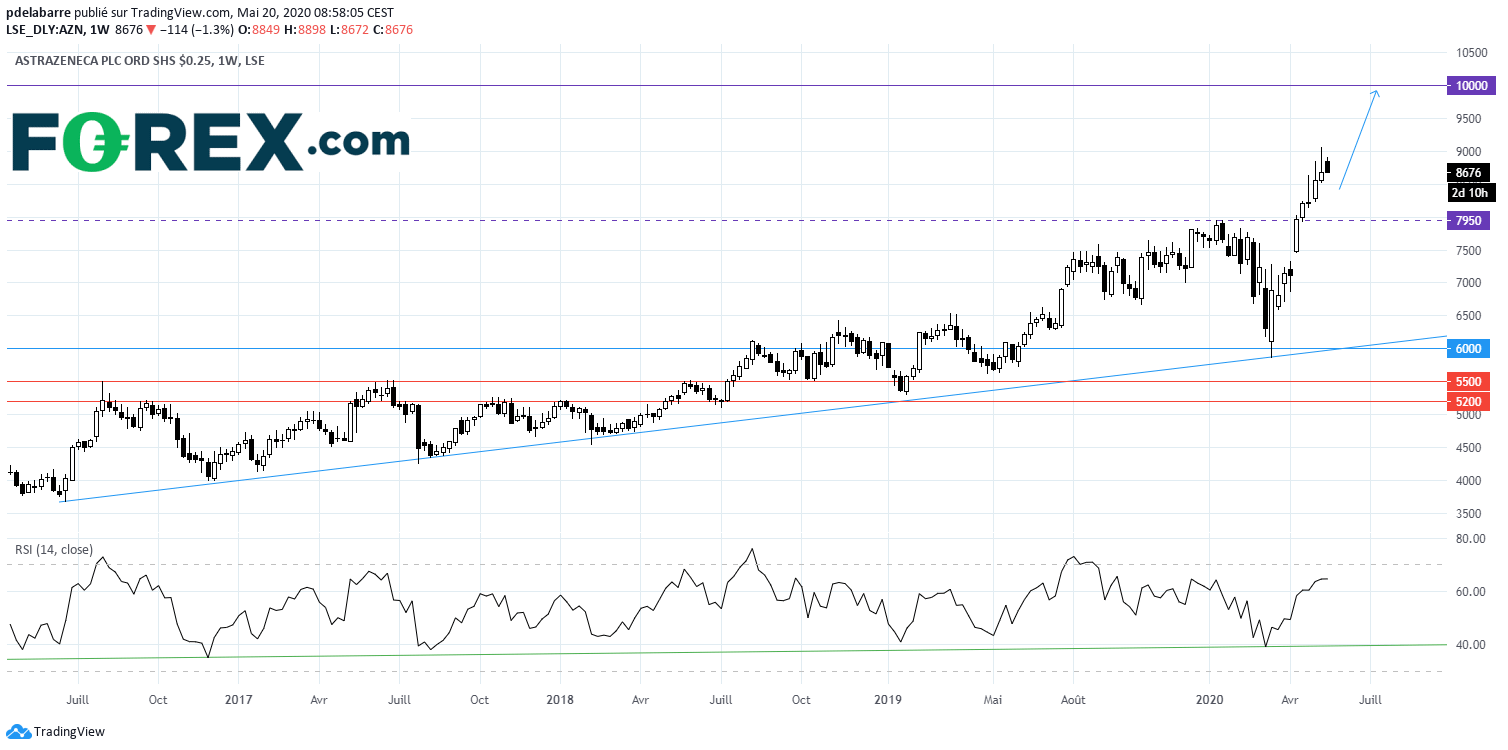Click the 5000 price axis value
The height and width of the screenshot is (750, 1508).
click(1469, 415)
